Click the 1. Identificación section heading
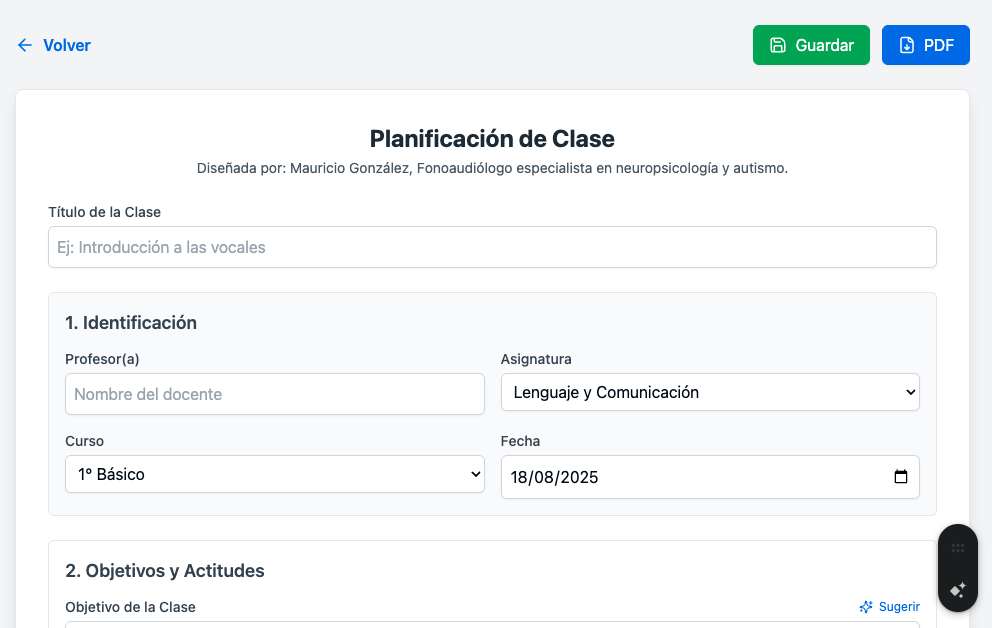 [131, 323]
